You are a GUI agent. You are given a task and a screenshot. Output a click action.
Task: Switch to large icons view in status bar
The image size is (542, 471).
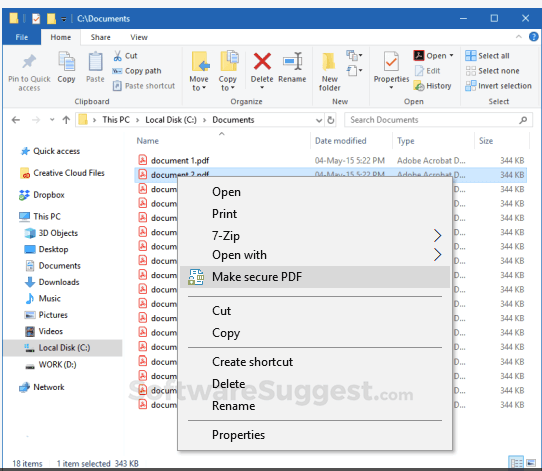click(531, 462)
